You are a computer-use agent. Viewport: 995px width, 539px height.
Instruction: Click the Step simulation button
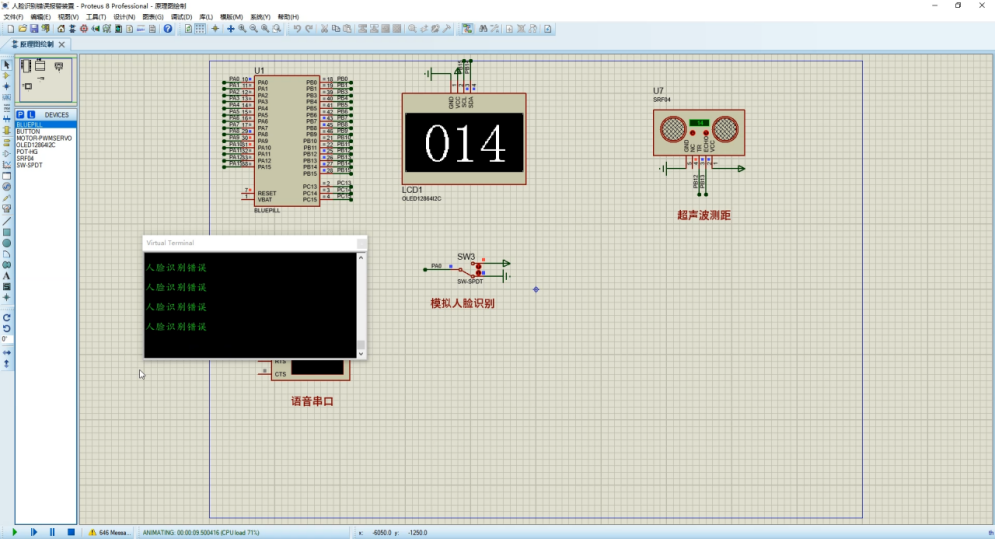click(x=34, y=532)
